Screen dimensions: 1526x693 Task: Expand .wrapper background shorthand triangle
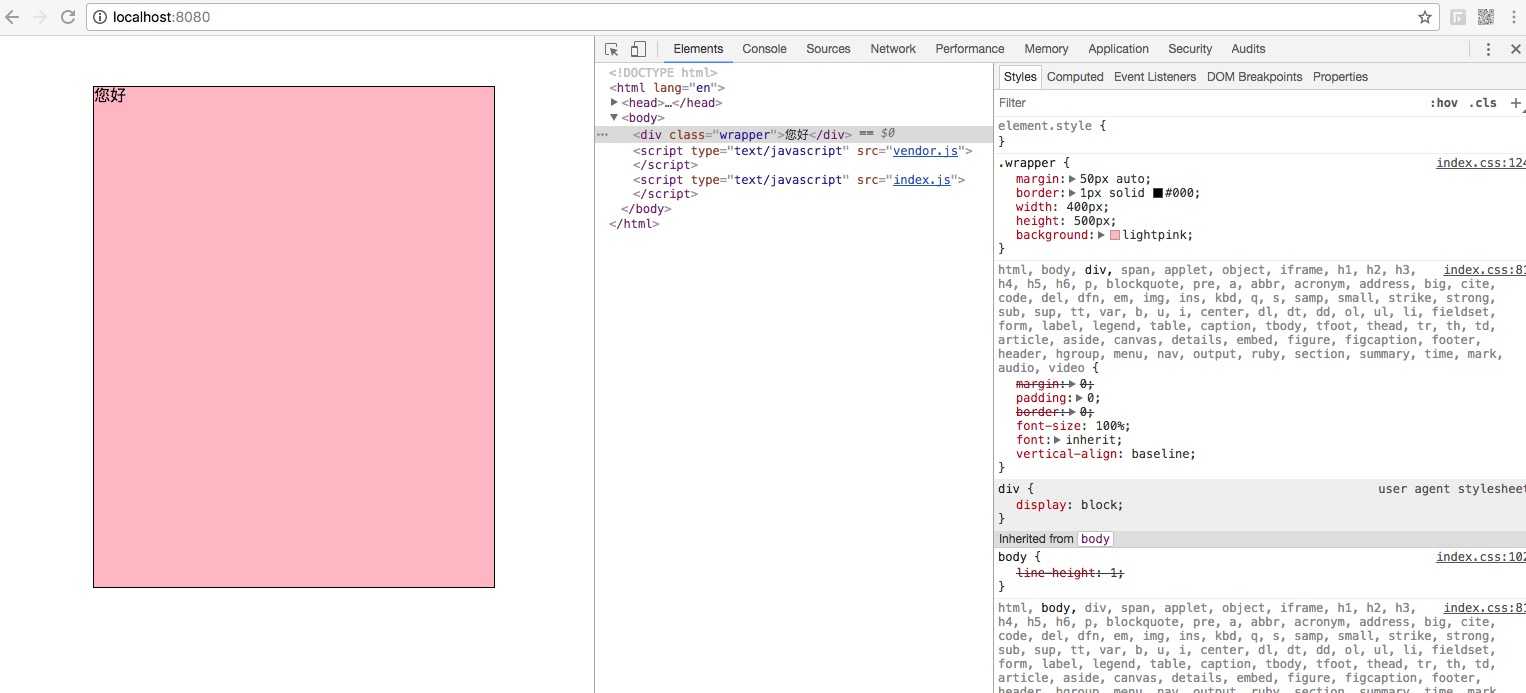(1102, 235)
